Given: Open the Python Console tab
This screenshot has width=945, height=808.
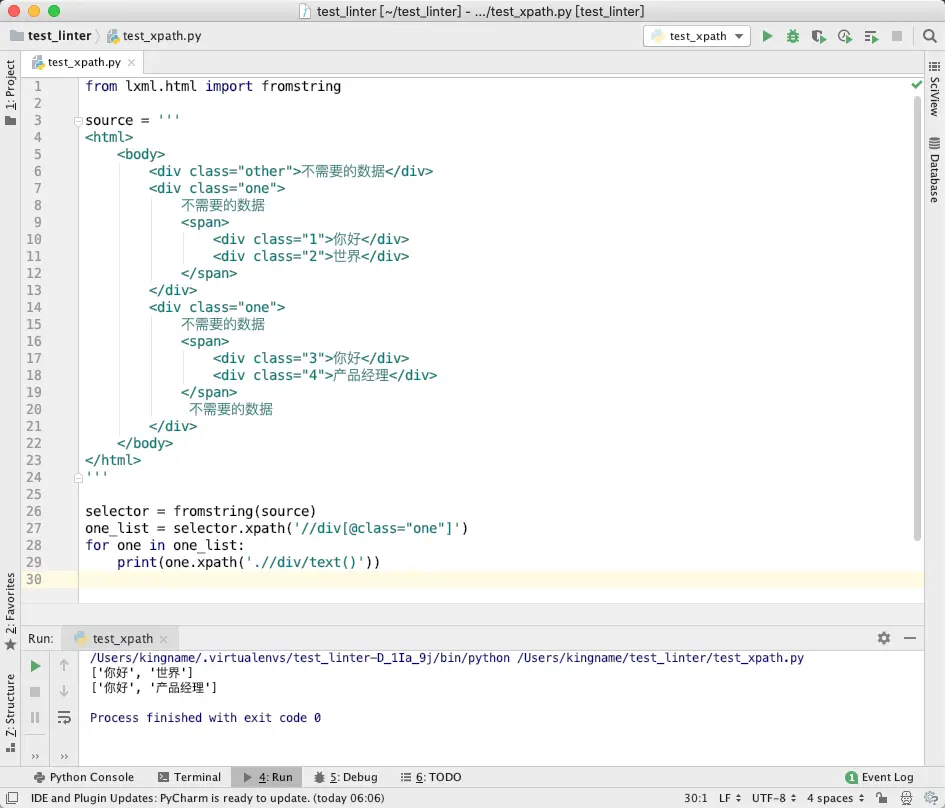Looking at the screenshot, I should point(84,777).
